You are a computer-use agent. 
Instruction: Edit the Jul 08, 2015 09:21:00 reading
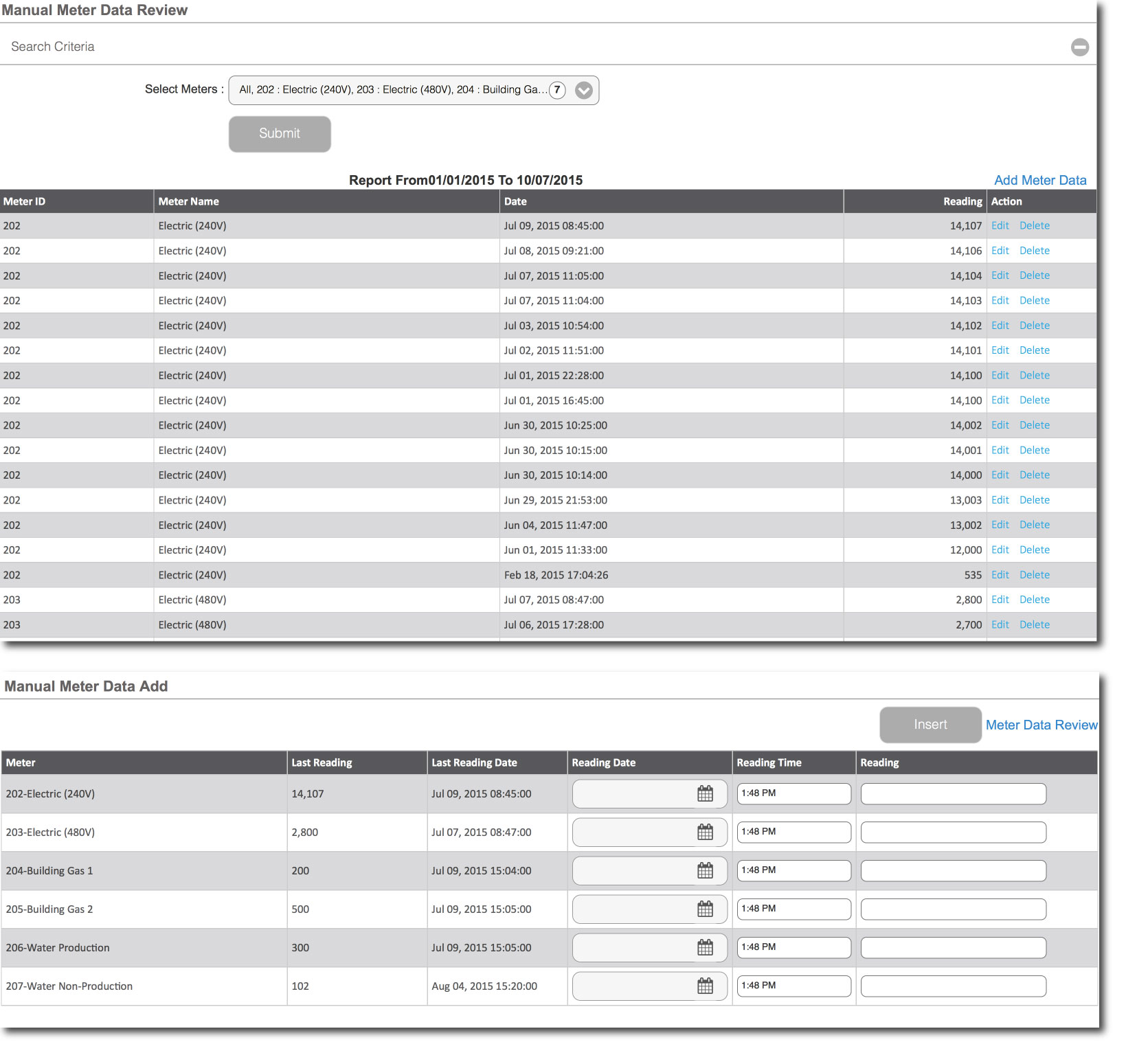1000,250
